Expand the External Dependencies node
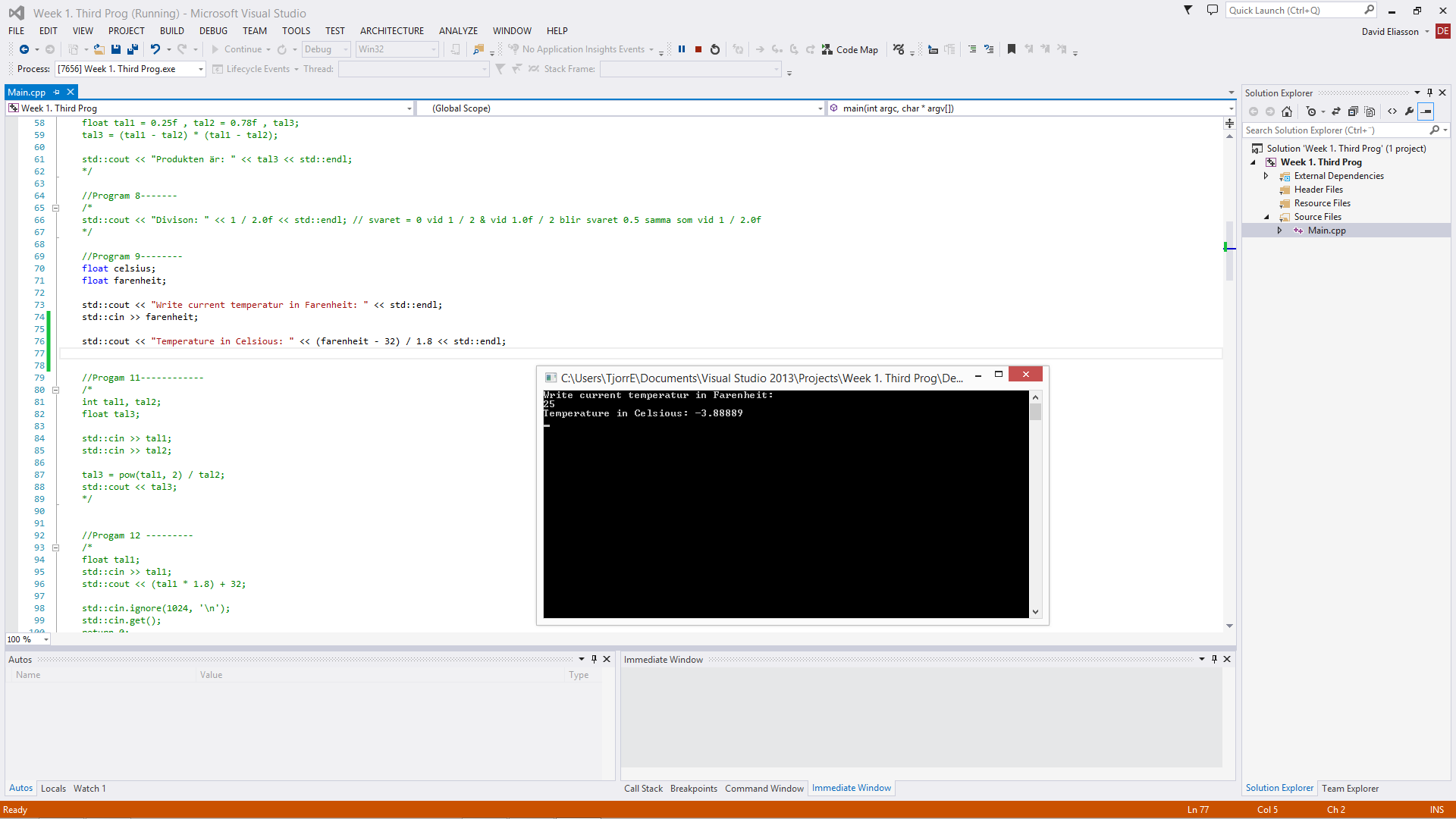 tap(1266, 176)
